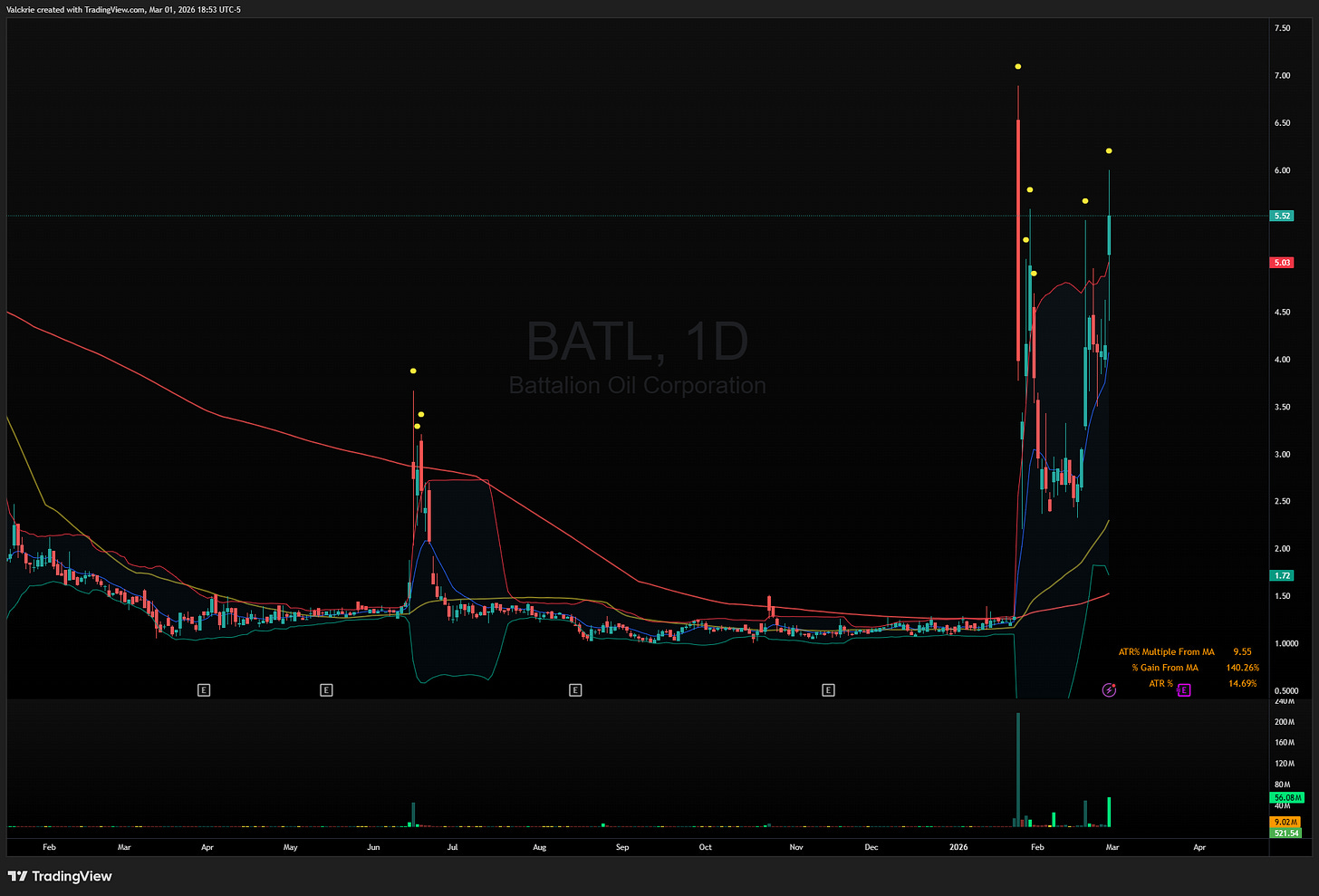Viewport: 1319px width, 896px height.
Task: Click the 2.00 price scale tick
Action: coord(1282,548)
